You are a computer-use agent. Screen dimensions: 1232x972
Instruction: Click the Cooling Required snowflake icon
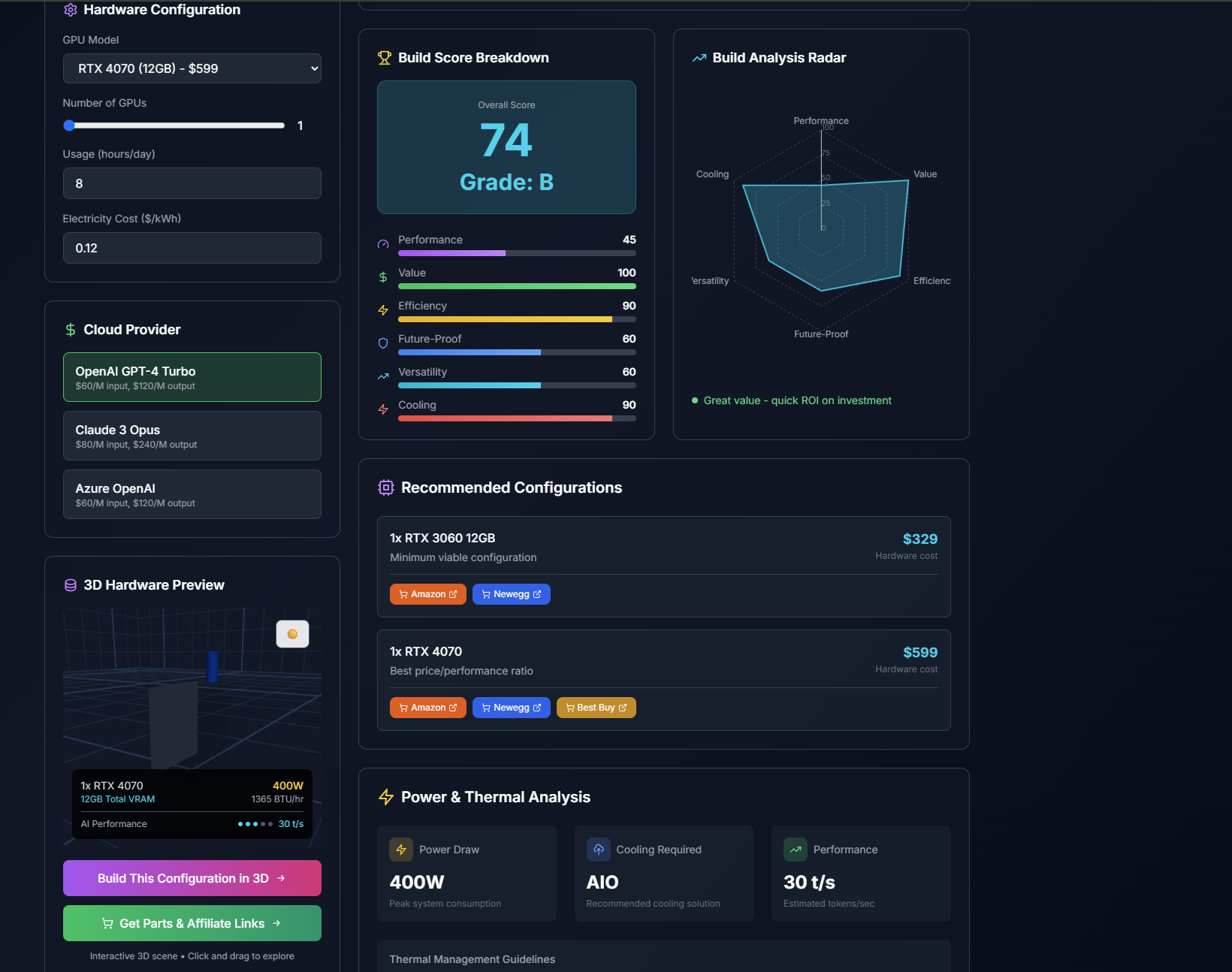pyautogui.click(x=598, y=849)
